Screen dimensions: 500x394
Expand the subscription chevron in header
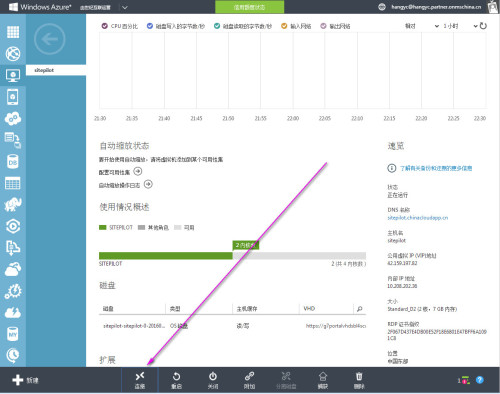click(x=125, y=7)
